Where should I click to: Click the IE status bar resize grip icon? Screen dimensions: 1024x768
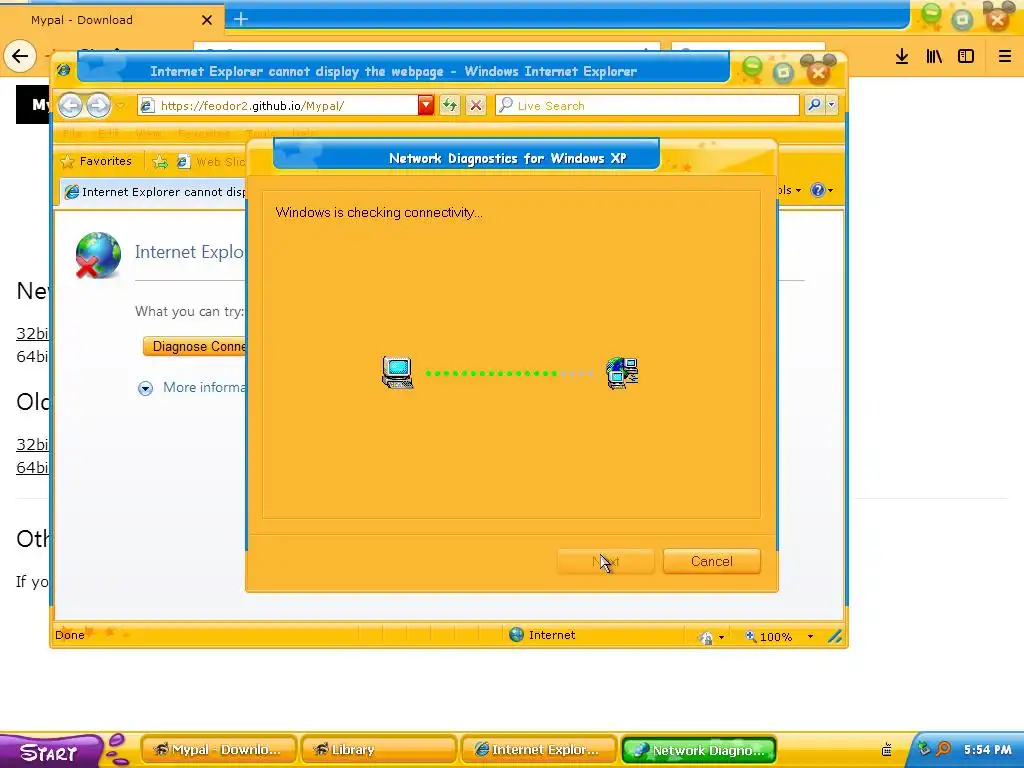point(835,637)
